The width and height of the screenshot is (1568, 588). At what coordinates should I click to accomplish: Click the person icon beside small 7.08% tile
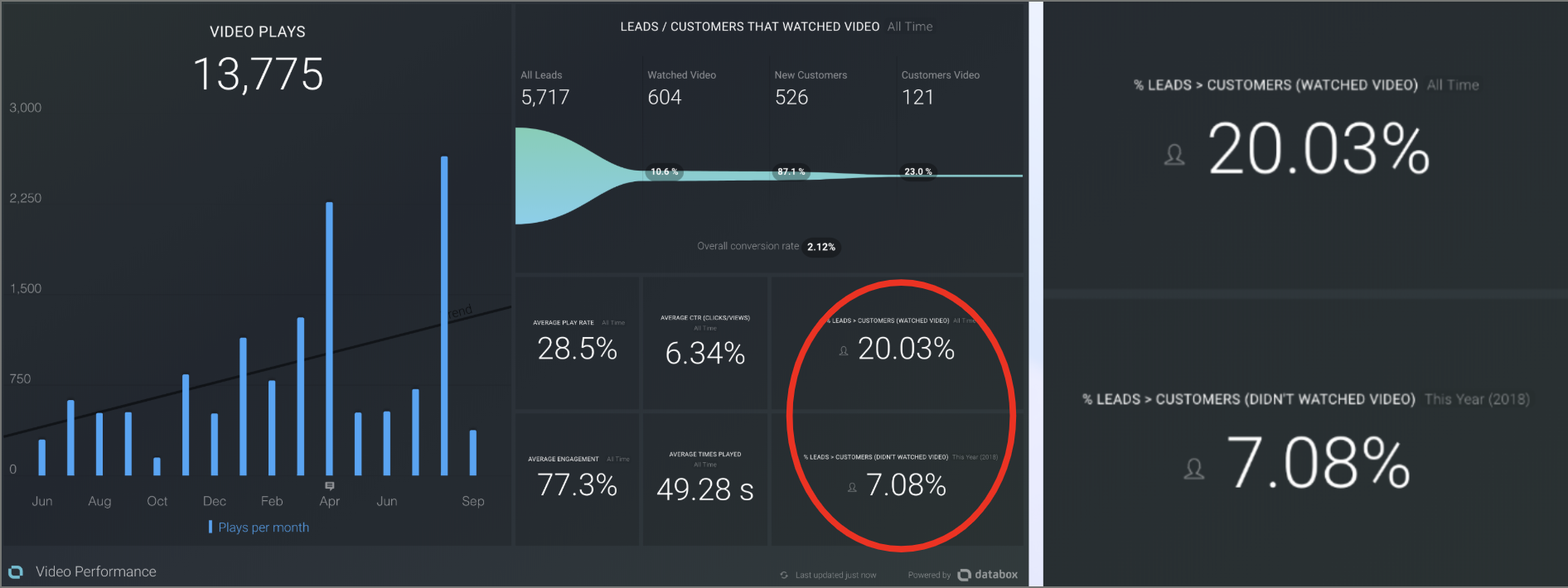click(x=852, y=488)
